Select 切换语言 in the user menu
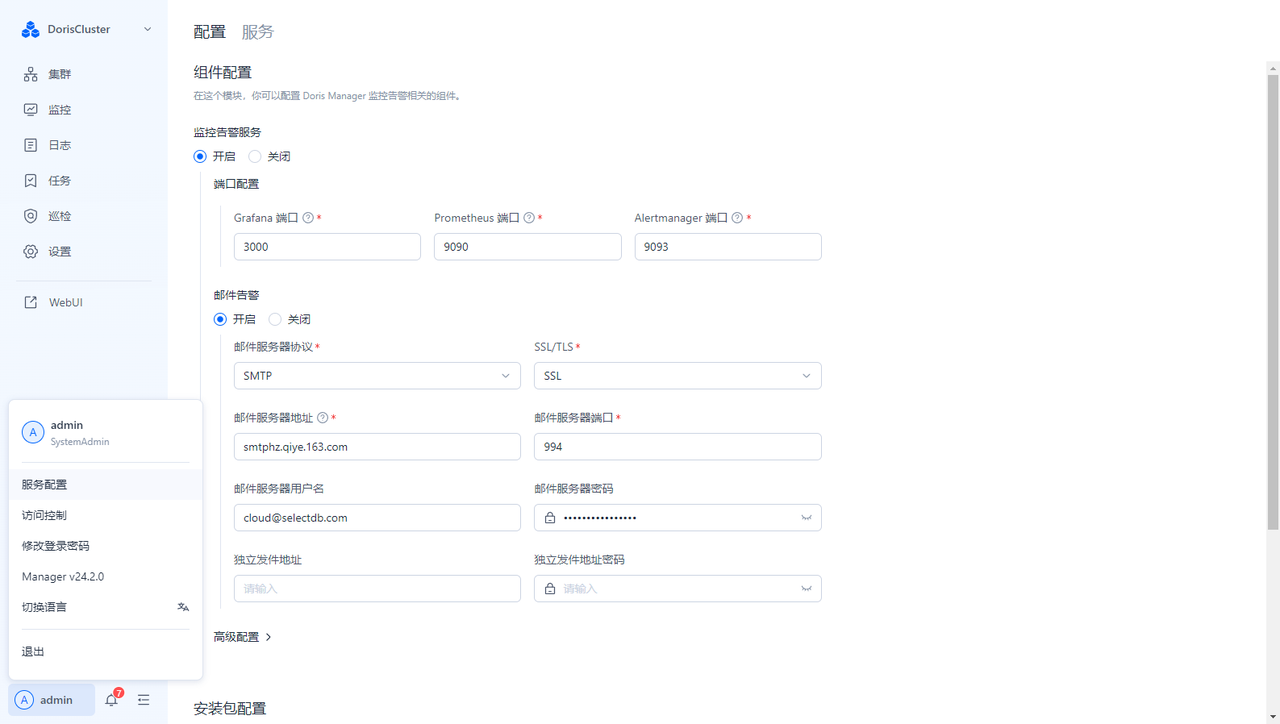 (x=106, y=607)
